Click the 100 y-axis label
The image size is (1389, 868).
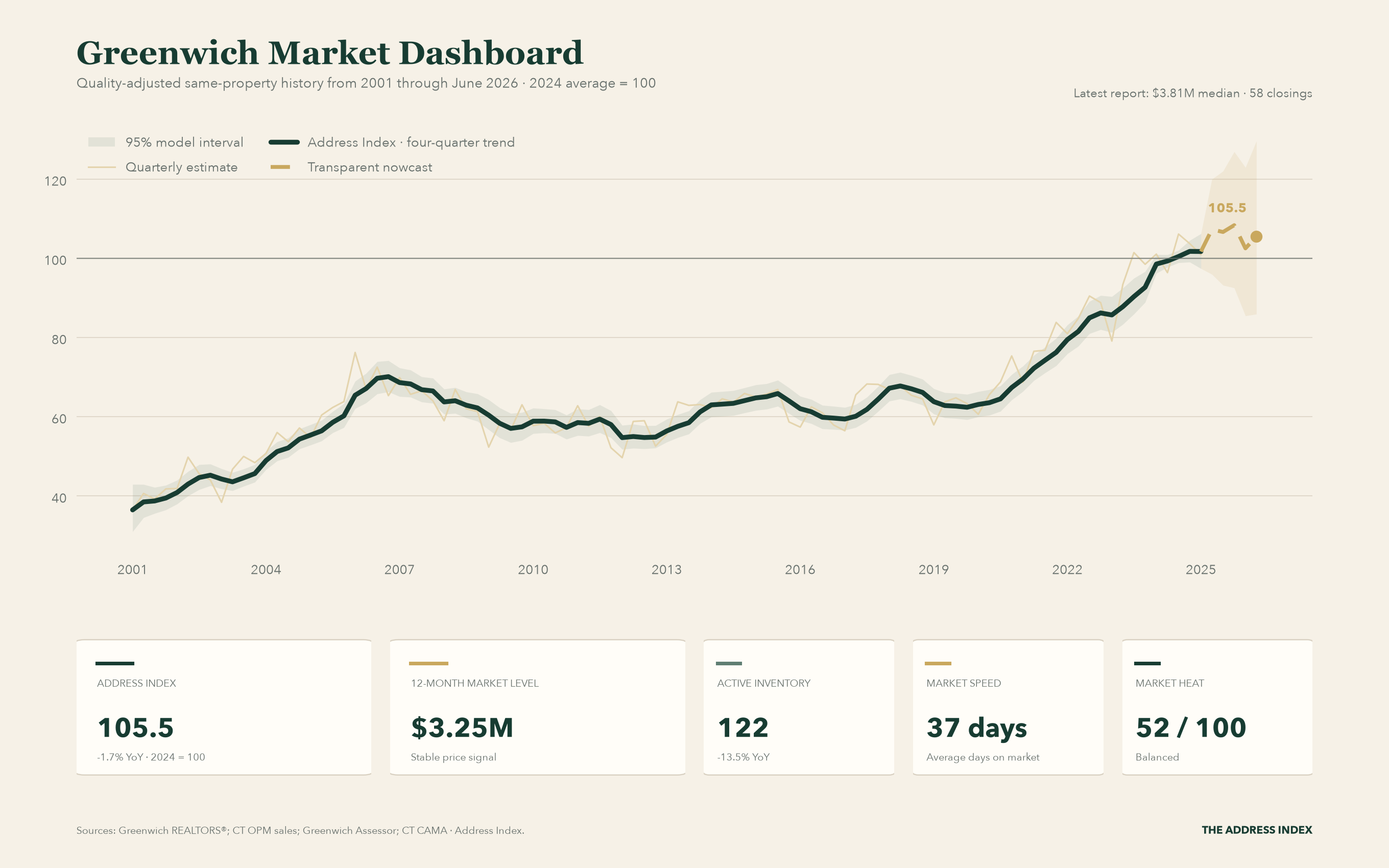pyautogui.click(x=55, y=260)
